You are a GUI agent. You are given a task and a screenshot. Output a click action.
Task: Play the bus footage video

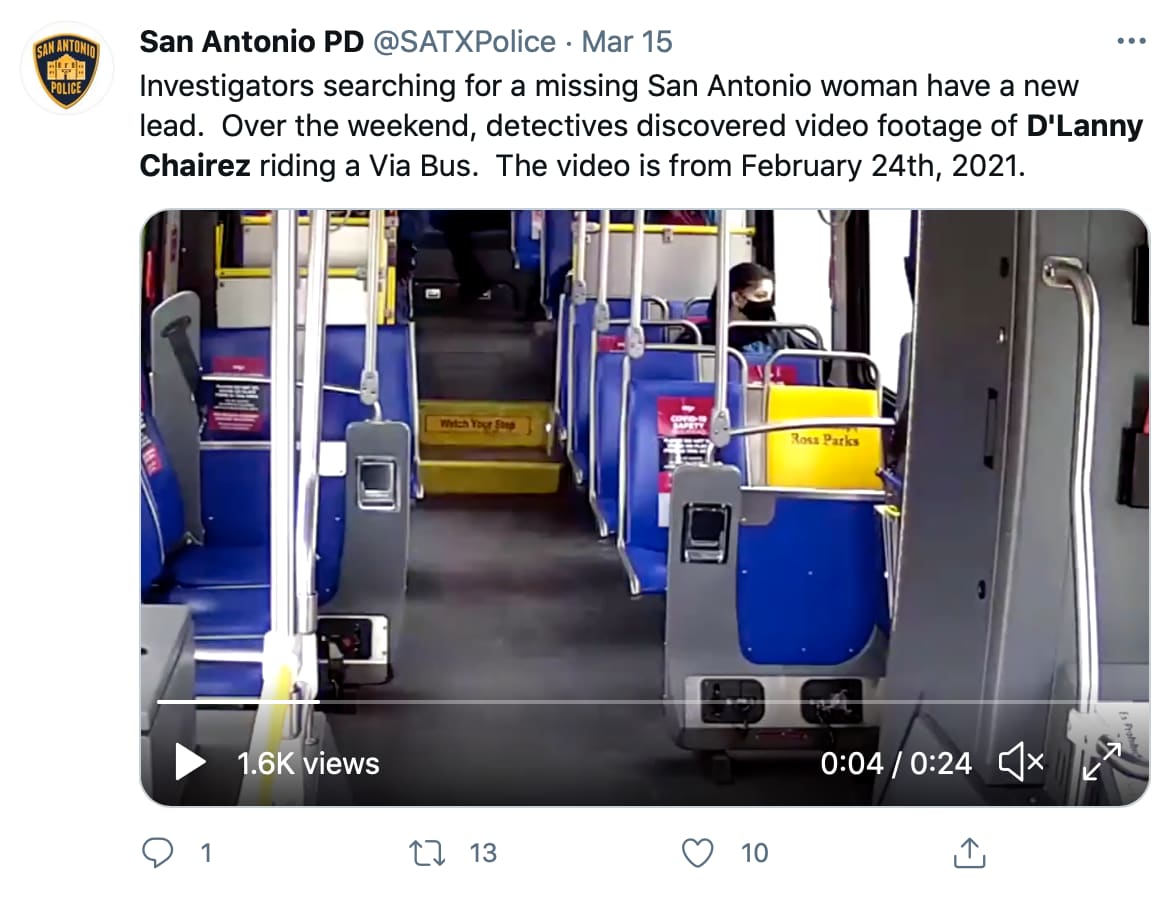coord(190,763)
